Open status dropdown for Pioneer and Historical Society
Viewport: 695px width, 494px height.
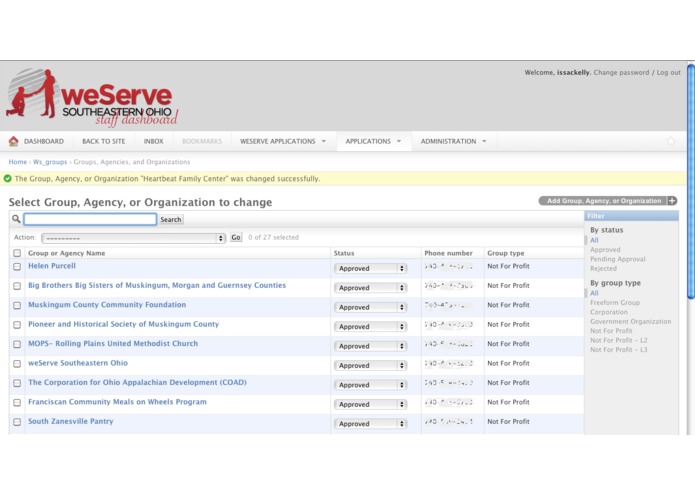[x=371, y=327]
